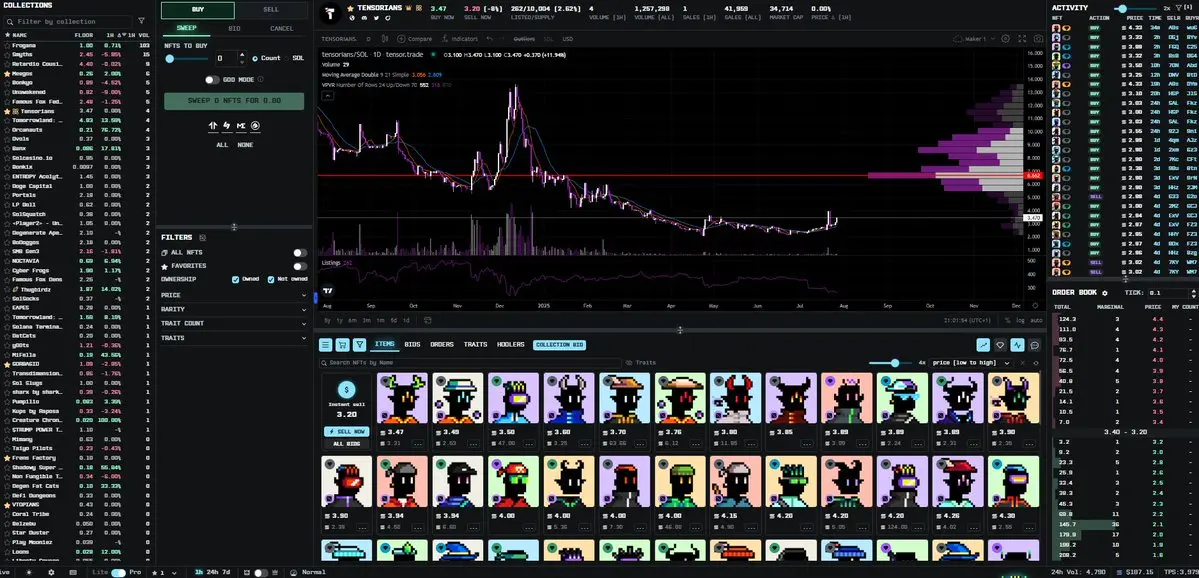This screenshot has height=578, width=1199.
Task: Open the HOLDERS tab
Action: click(511, 345)
